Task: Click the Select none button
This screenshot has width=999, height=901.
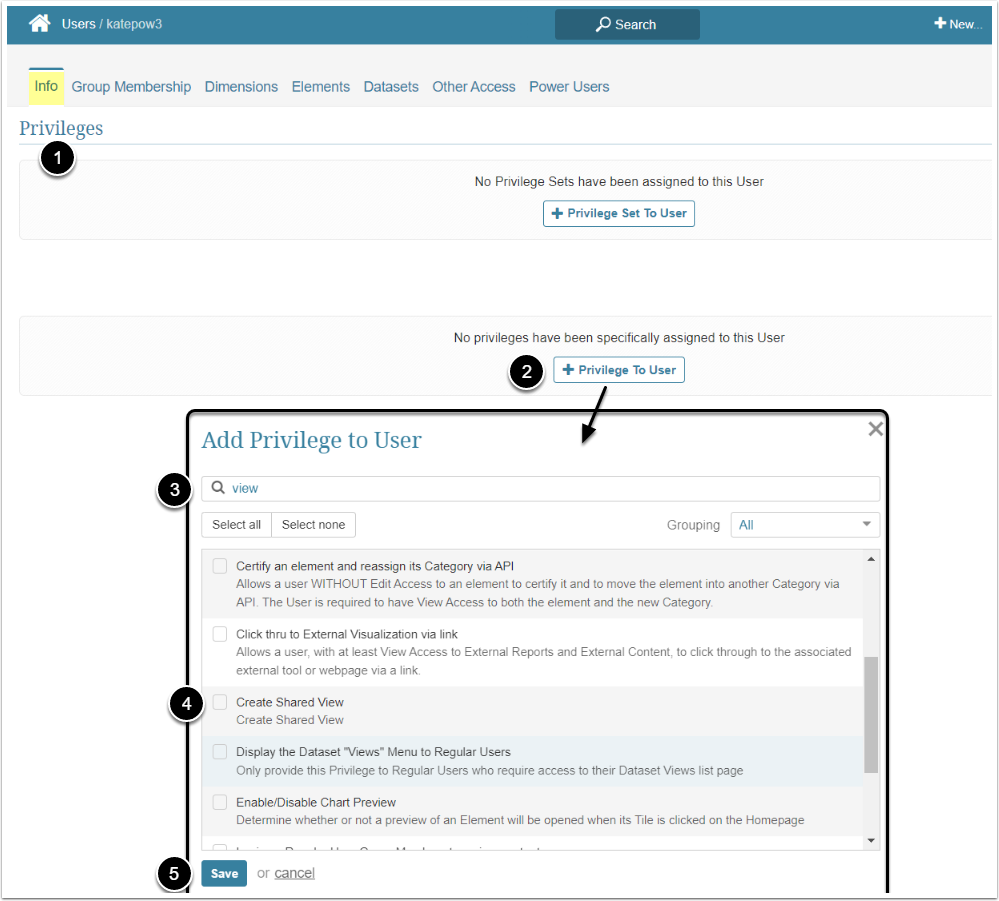Action: [x=313, y=524]
